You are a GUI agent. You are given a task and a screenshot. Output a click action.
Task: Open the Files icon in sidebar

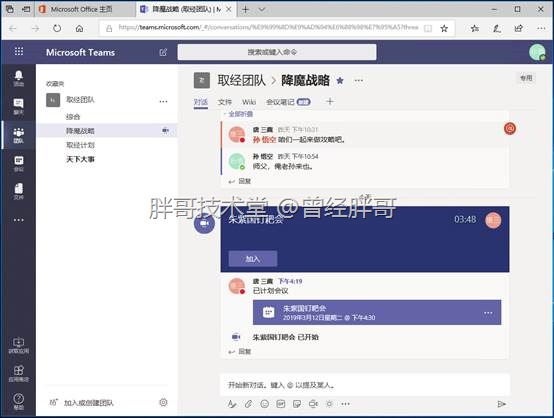[18, 192]
